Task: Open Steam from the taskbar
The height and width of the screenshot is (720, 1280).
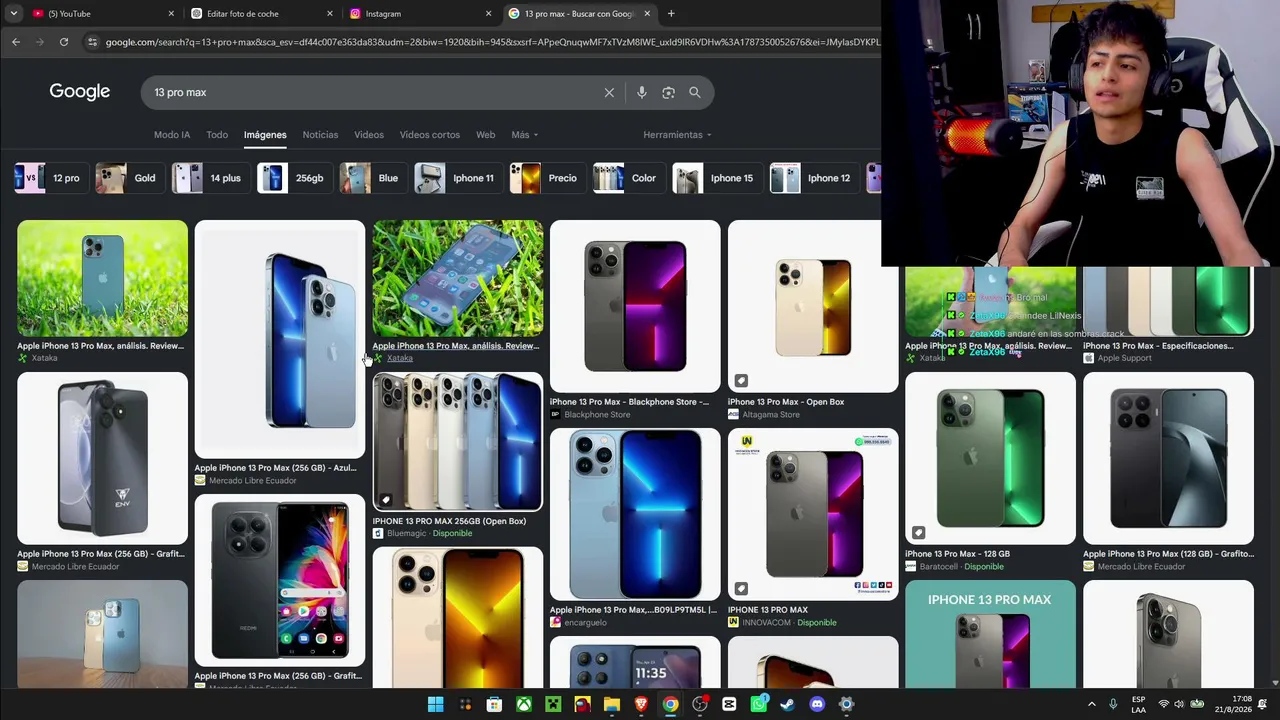Action: (787, 704)
